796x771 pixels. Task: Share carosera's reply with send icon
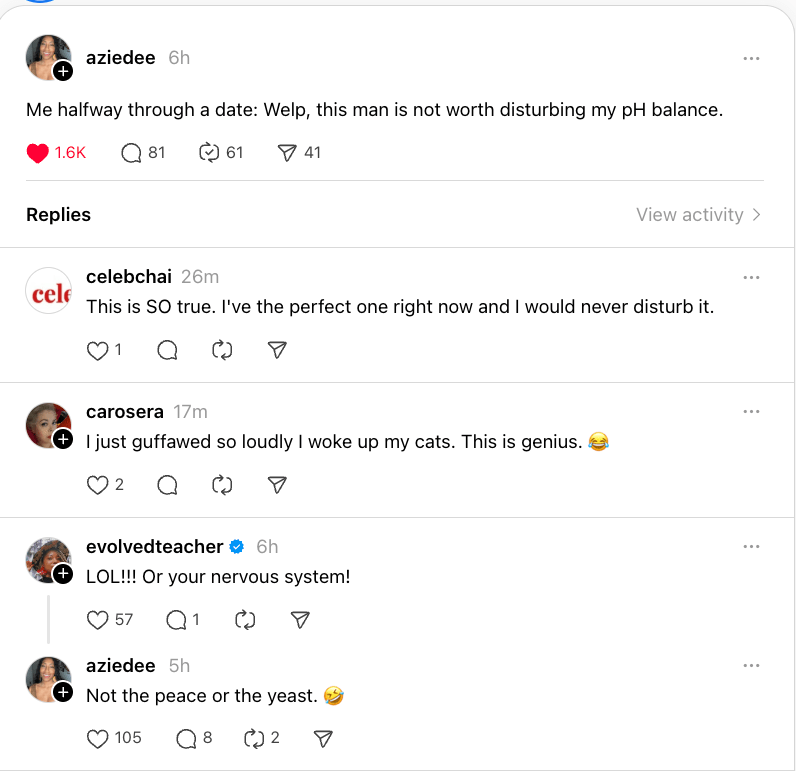[x=278, y=485]
